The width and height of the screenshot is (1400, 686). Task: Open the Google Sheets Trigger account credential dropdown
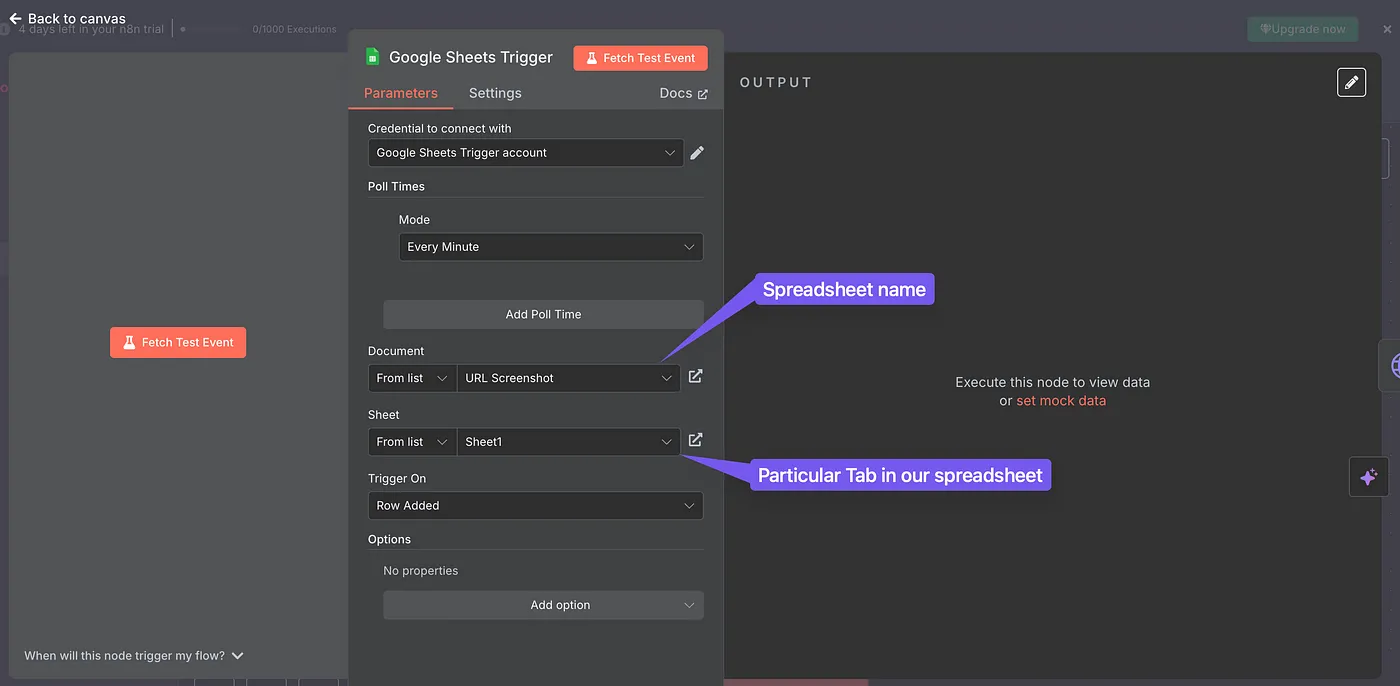526,153
